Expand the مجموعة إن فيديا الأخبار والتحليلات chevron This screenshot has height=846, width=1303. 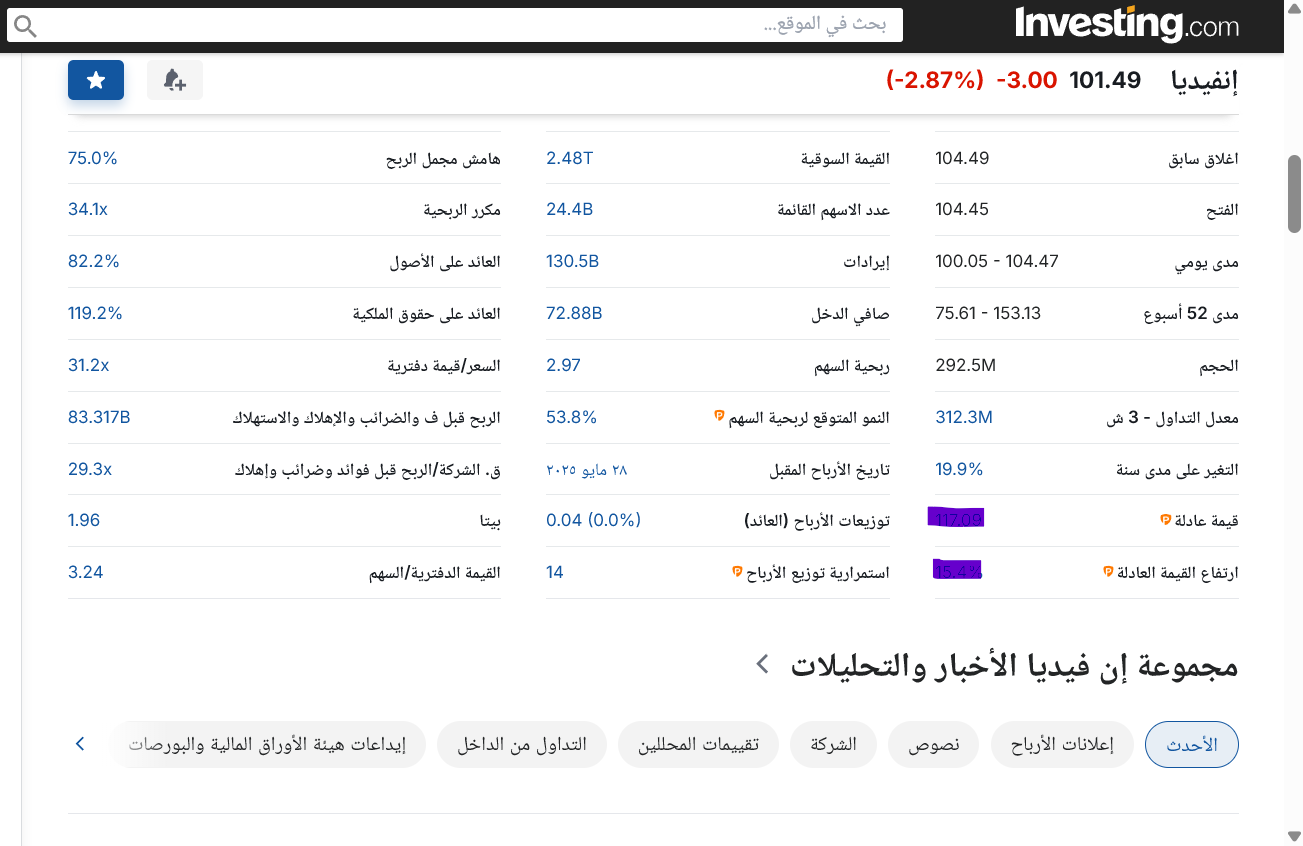pyautogui.click(x=762, y=663)
